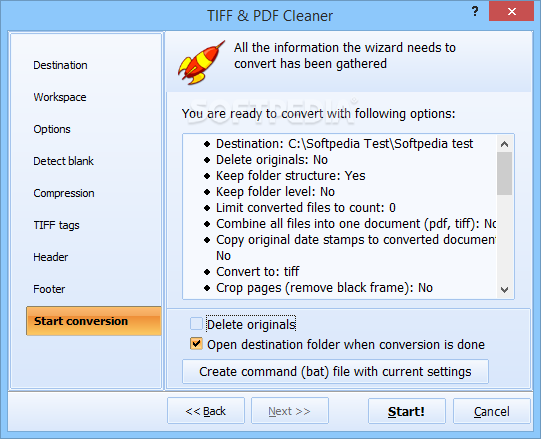This screenshot has width=541, height=439.
Task: Click the disabled Next button
Action: [289, 411]
